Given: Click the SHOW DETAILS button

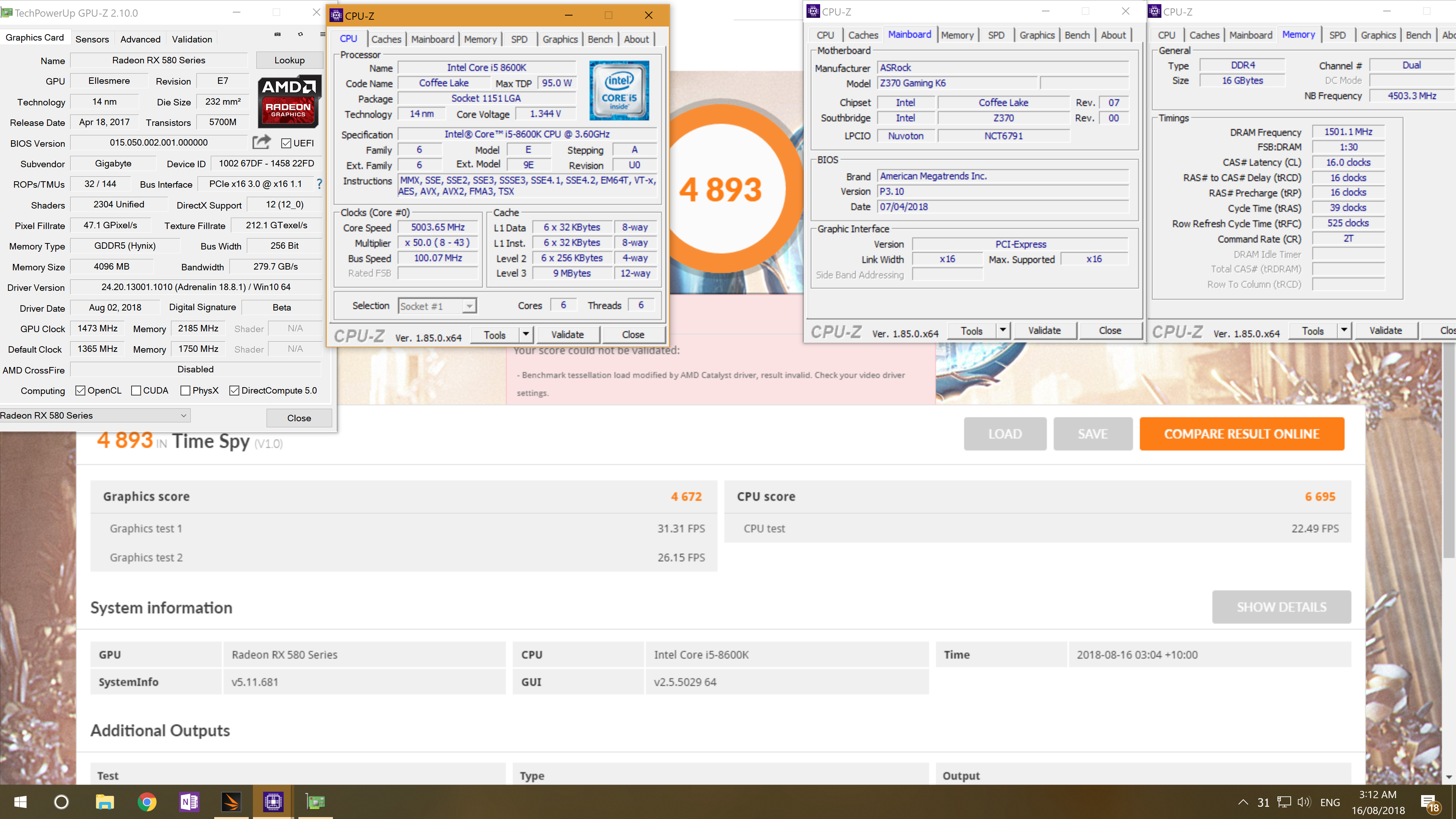Looking at the screenshot, I should (x=1281, y=607).
